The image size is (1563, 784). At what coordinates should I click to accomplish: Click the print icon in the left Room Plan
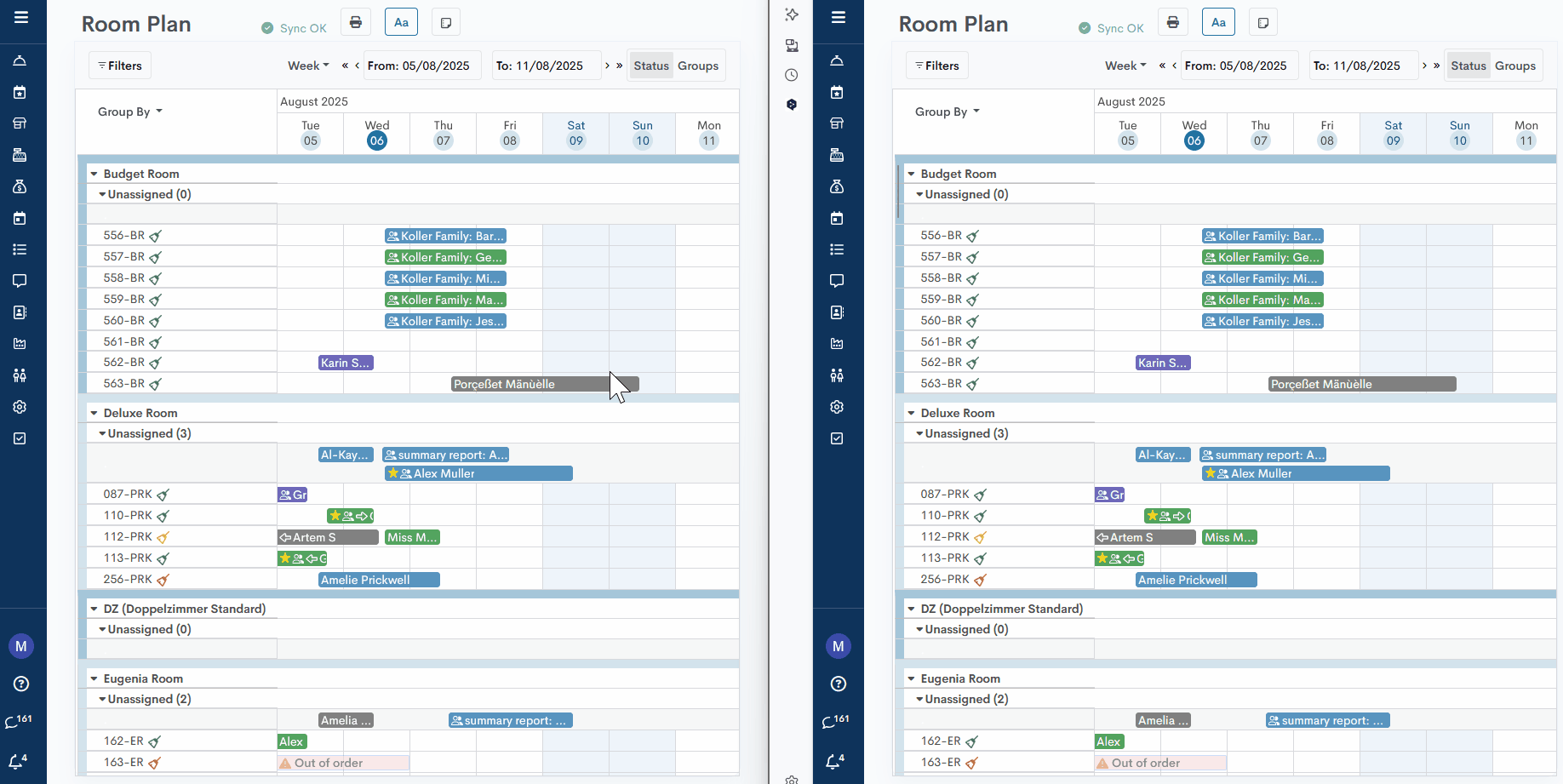tap(356, 23)
